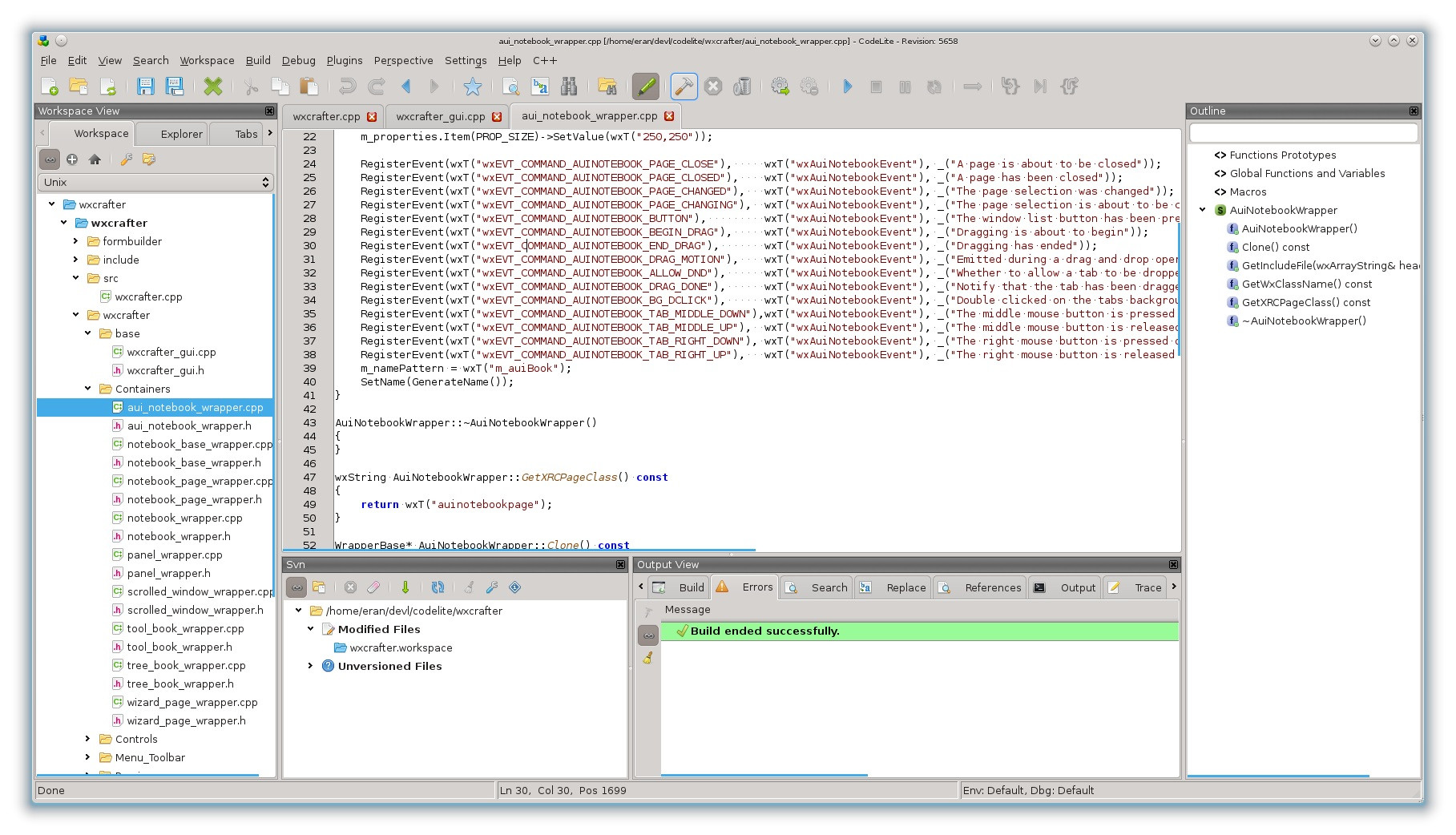Switch to wxcrafter_gui.cpp editor tab
The height and width of the screenshot is (835, 1456).
441,116
